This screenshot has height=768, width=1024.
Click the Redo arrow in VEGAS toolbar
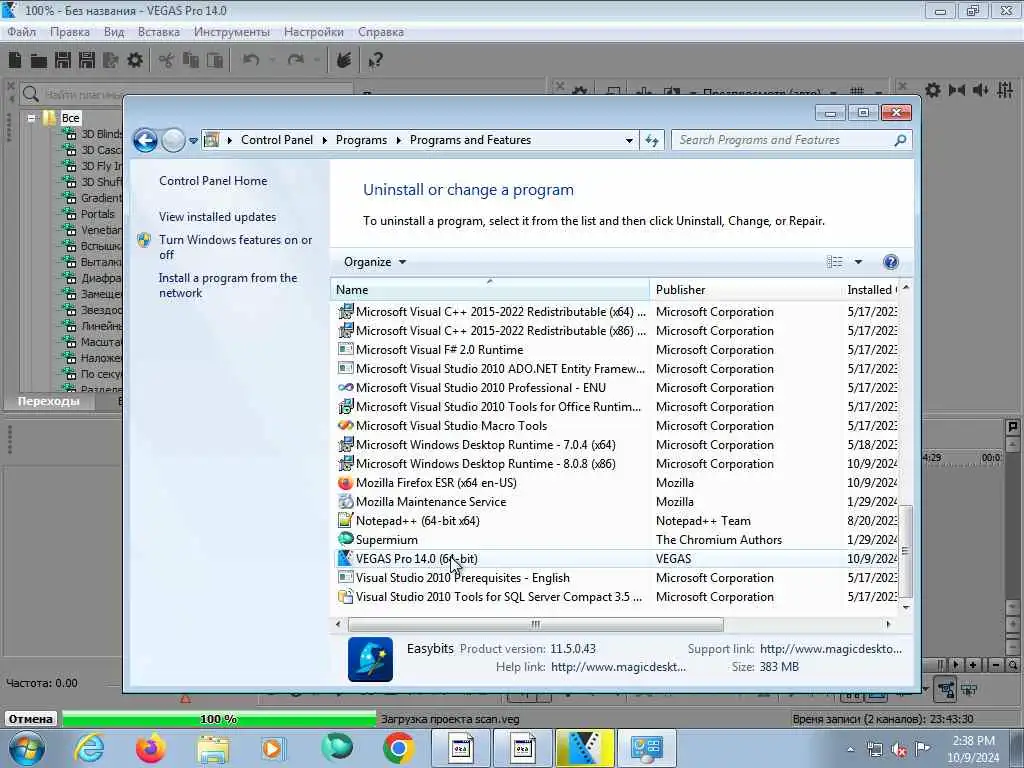coord(296,61)
